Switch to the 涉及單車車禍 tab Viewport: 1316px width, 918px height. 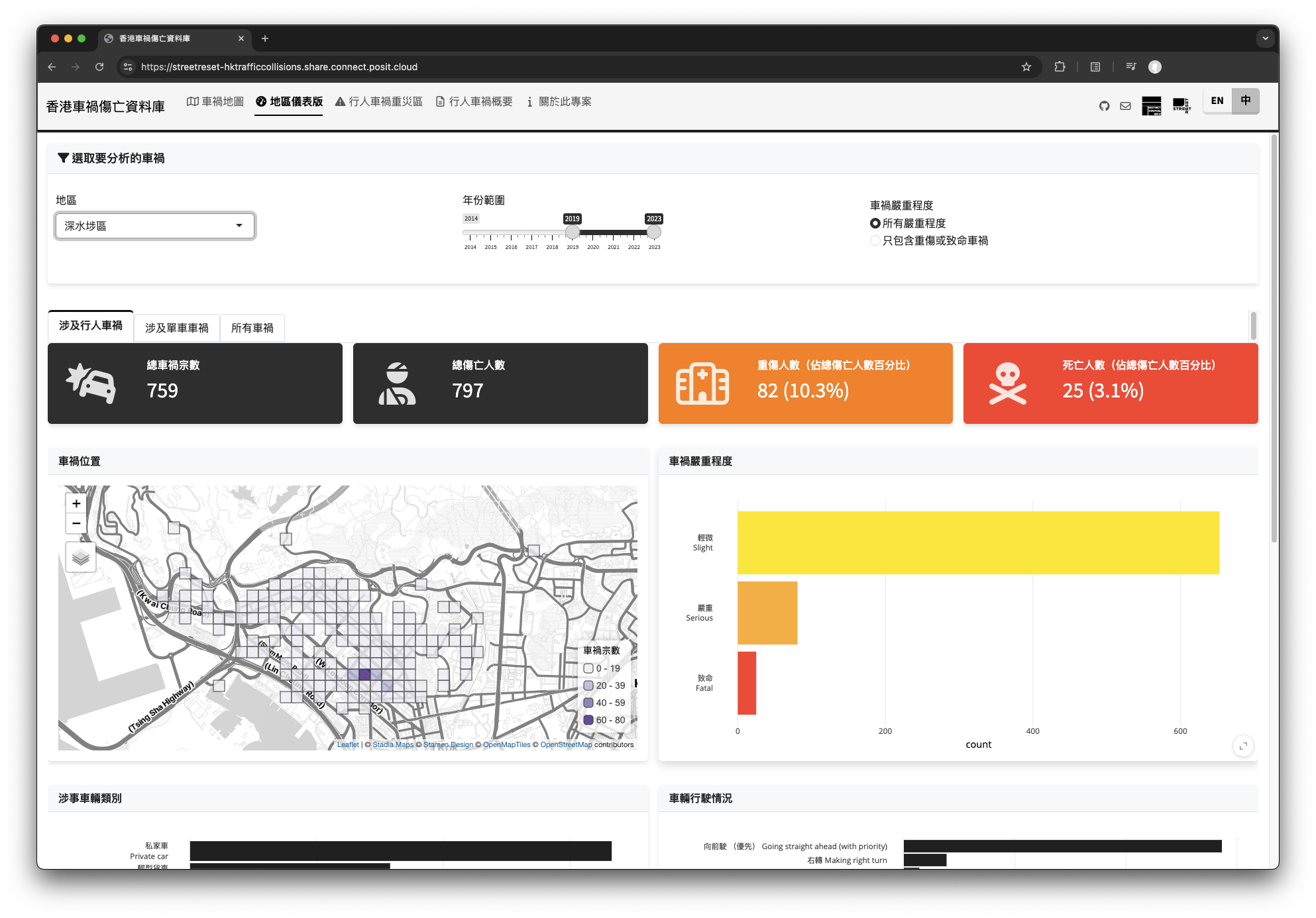pos(177,327)
